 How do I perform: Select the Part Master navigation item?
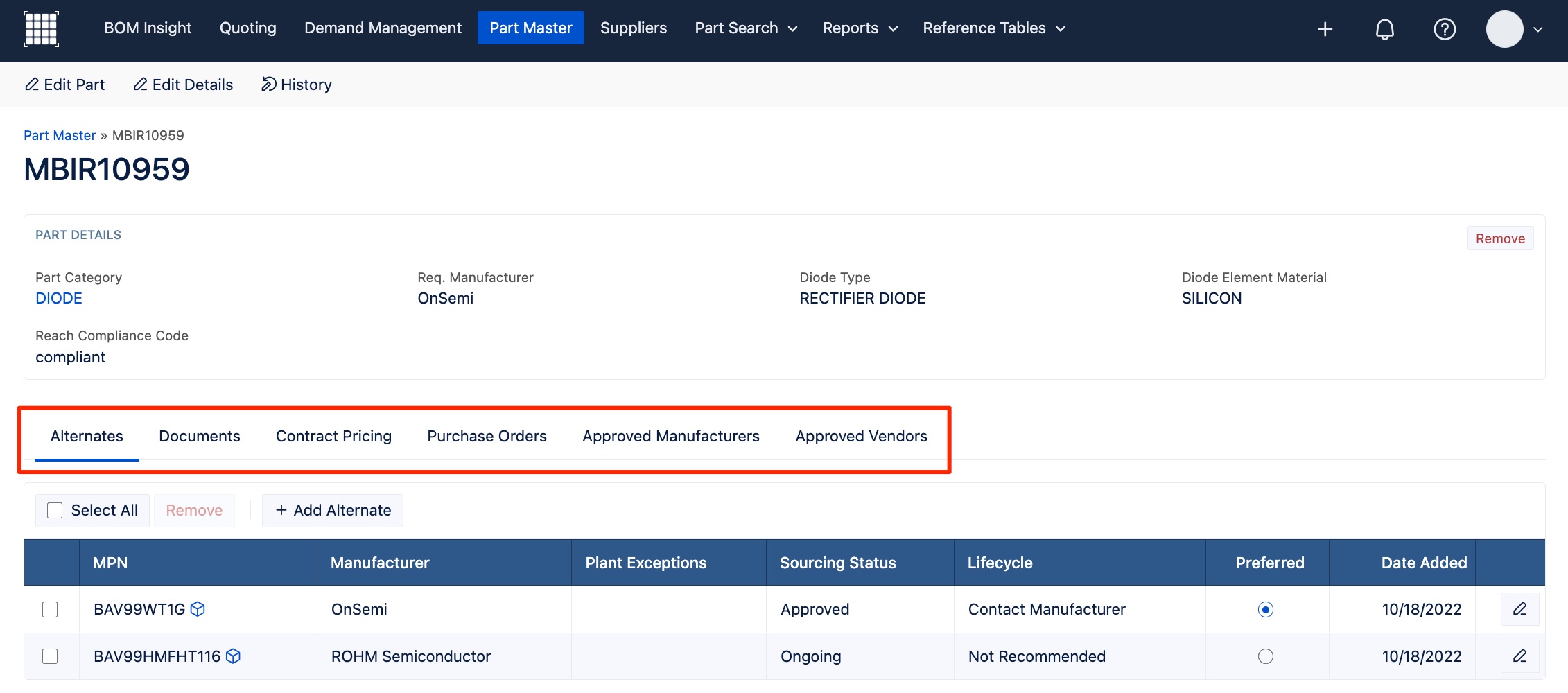(x=531, y=28)
